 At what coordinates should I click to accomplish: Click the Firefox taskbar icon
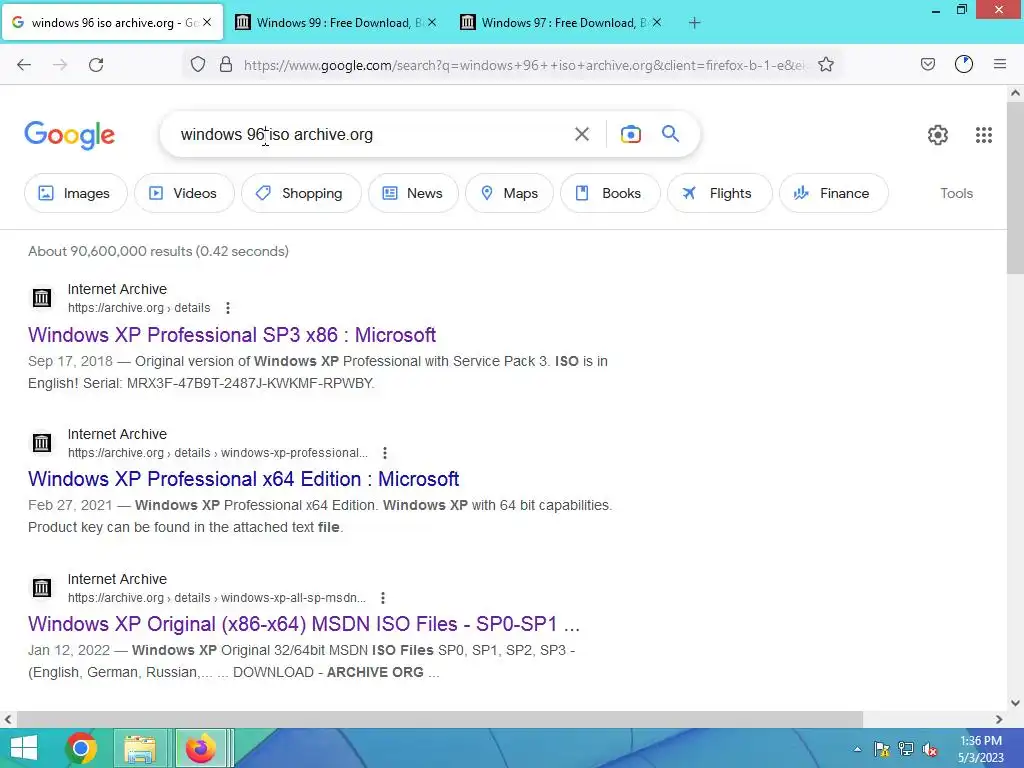pos(200,748)
